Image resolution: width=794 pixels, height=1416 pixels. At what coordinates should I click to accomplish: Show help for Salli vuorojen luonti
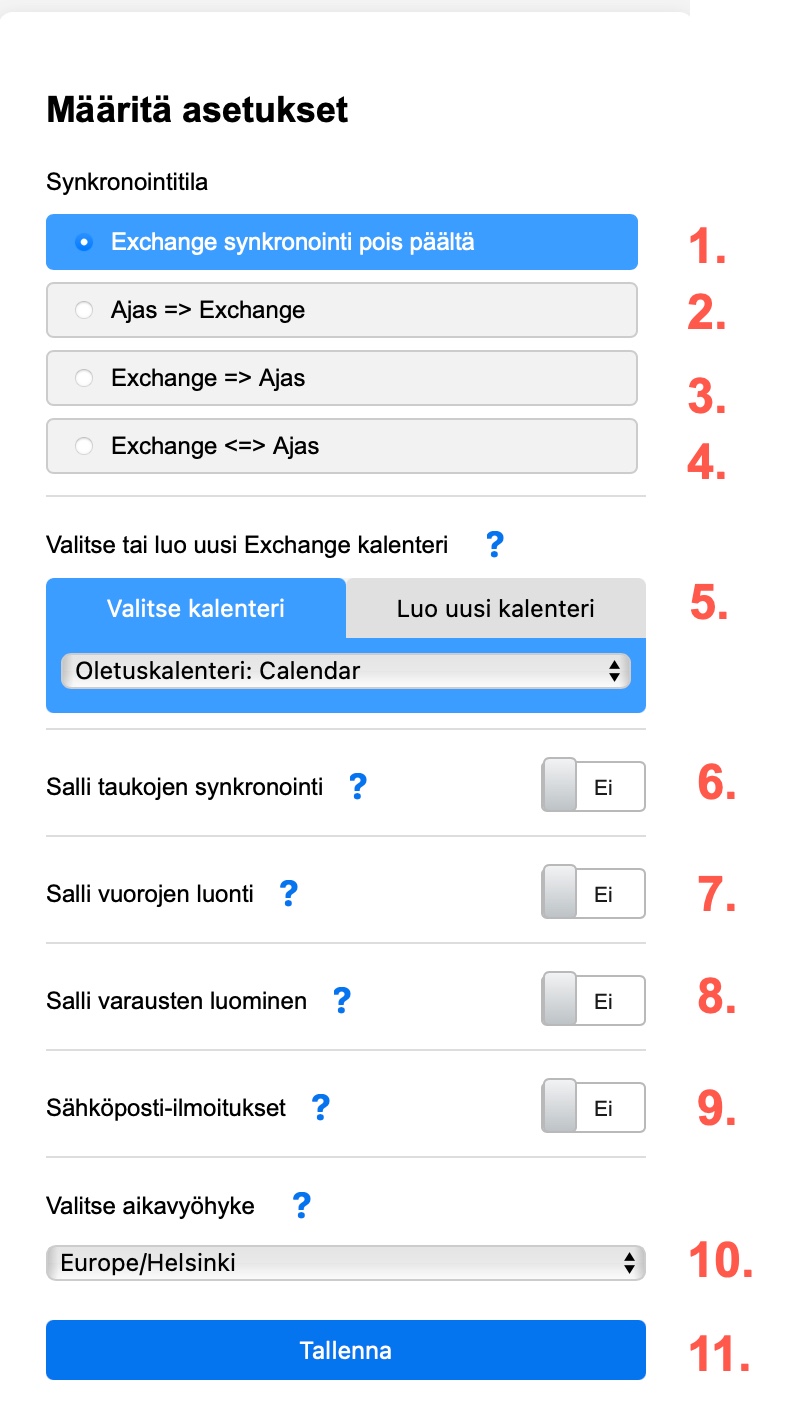pos(288,893)
